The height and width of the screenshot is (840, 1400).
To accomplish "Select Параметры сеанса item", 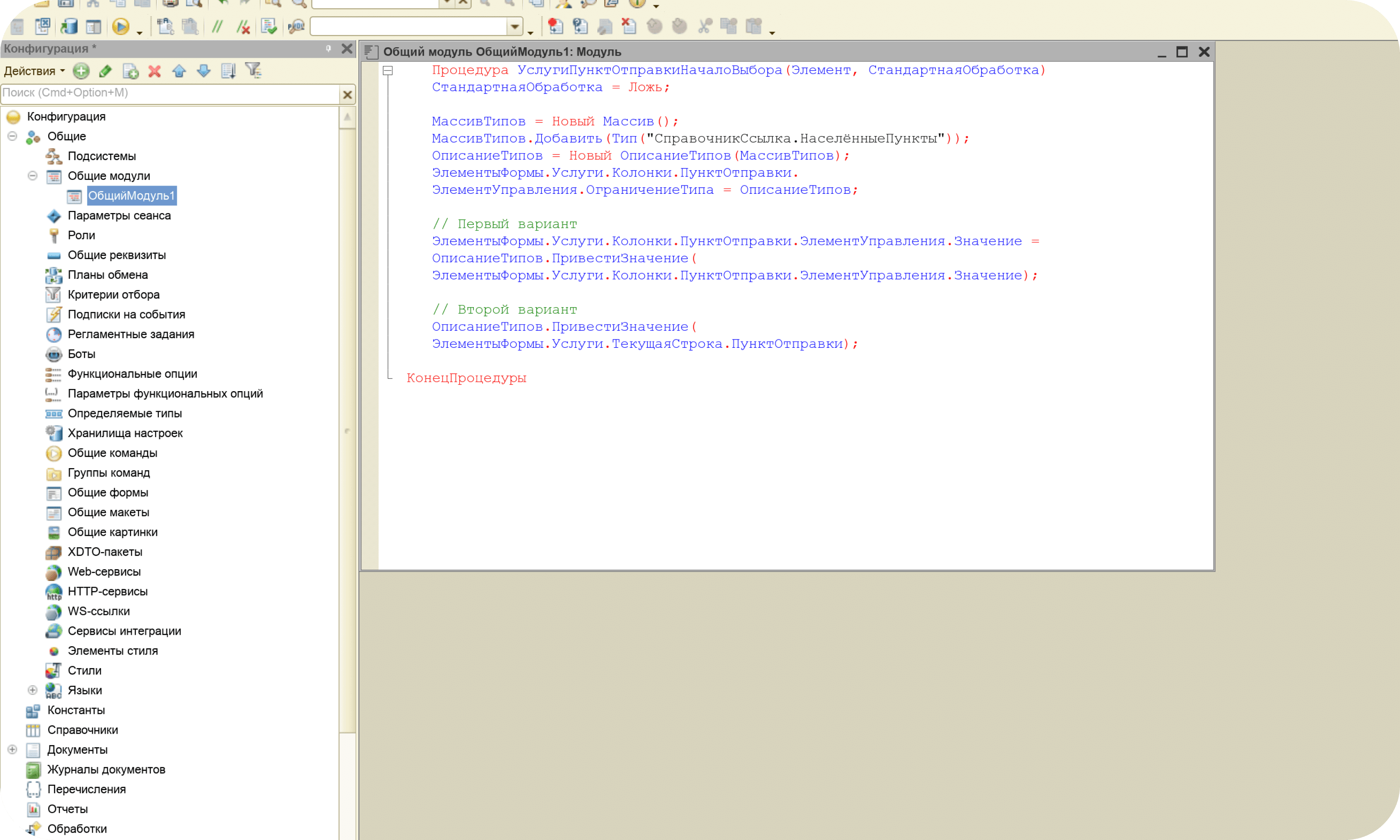I will [x=119, y=216].
